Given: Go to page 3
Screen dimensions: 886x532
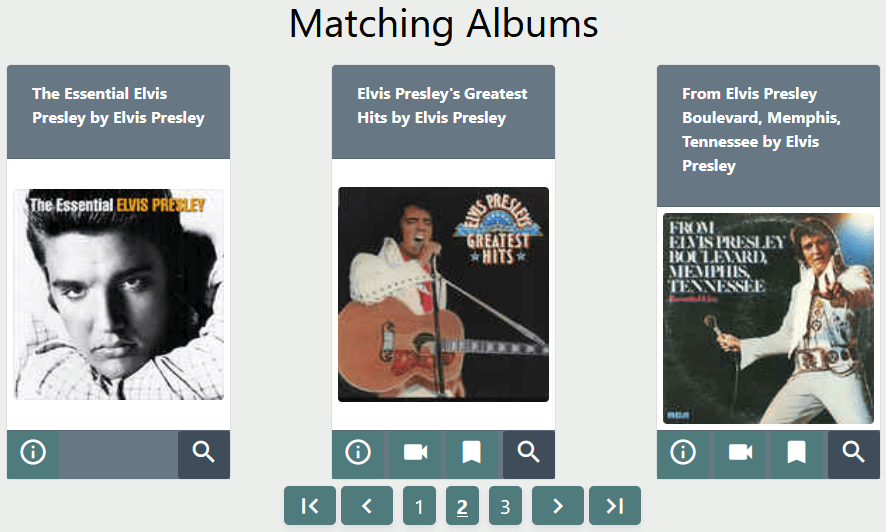Looking at the screenshot, I should (505, 506).
